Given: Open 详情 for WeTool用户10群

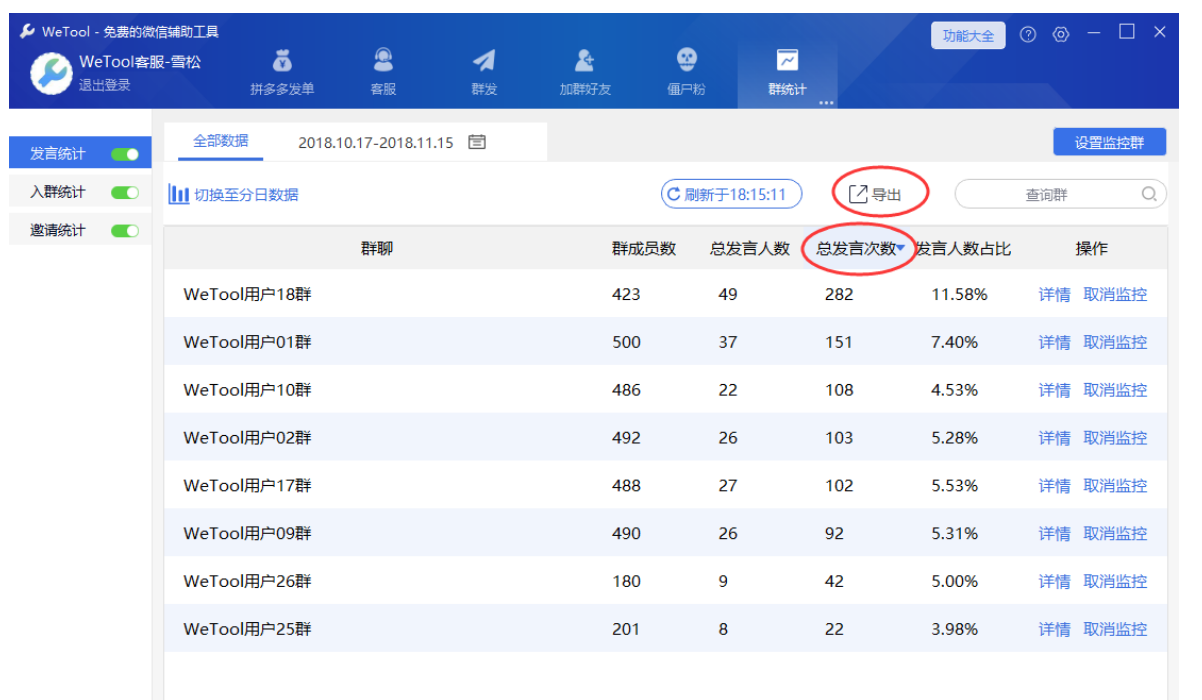Looking at the screenshot, I should 1054,390.
